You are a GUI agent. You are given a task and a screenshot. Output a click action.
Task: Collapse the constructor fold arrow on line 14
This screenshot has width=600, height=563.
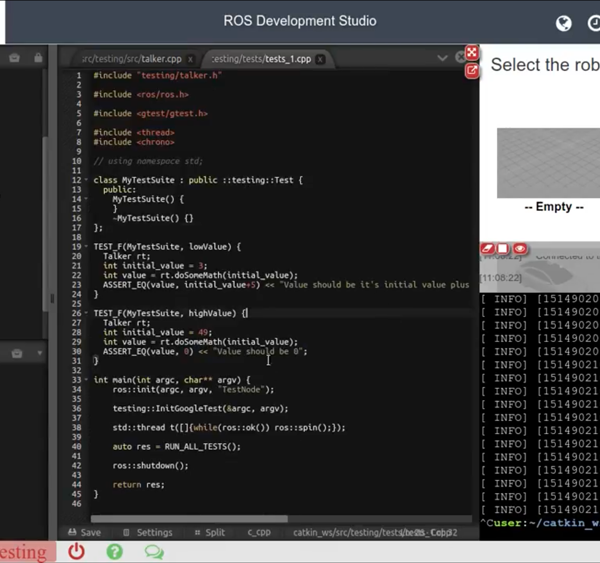point(86,199)
